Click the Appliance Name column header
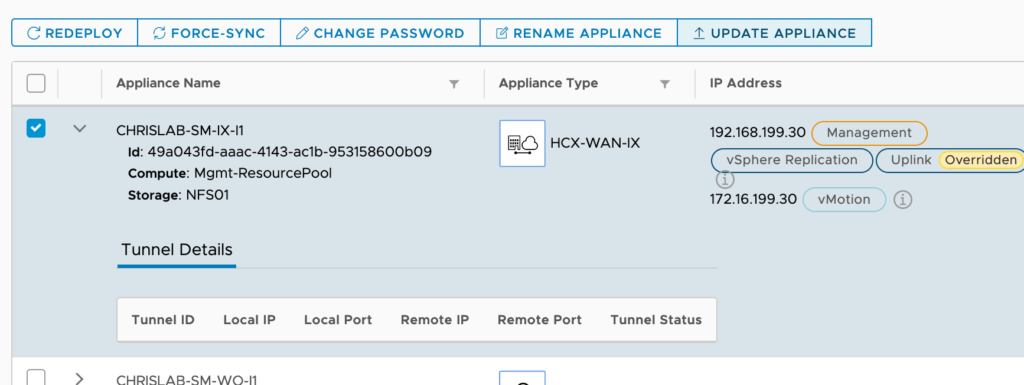The height and width of the screenshot is (385, 1024). [x=168, y=83]
